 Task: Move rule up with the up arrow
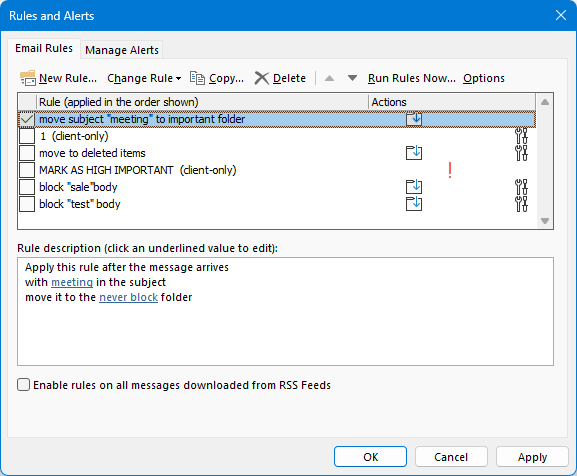pos(329,78)
